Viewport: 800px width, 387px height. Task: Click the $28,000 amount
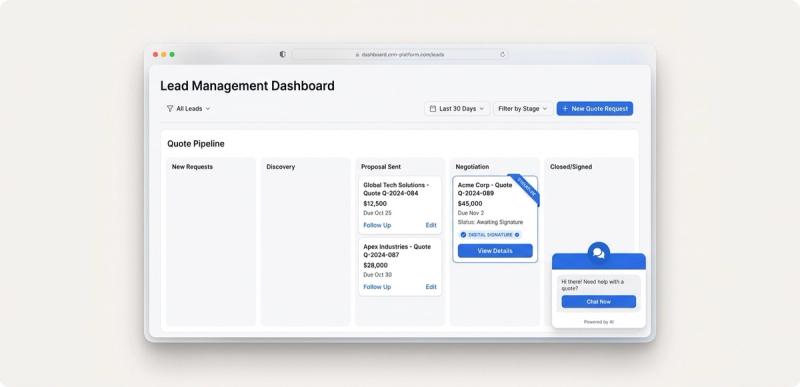(376, 265)
